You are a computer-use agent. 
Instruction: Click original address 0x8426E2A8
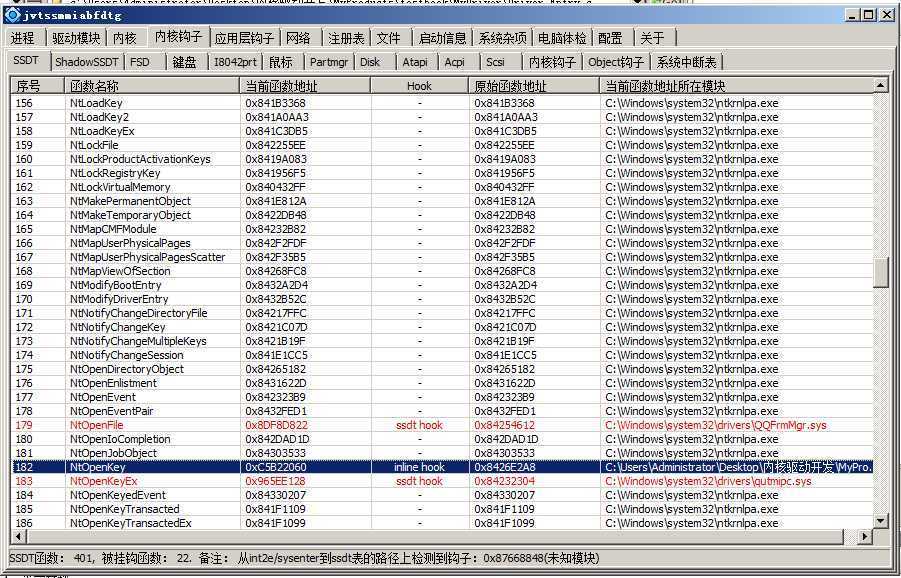point(505,467)
